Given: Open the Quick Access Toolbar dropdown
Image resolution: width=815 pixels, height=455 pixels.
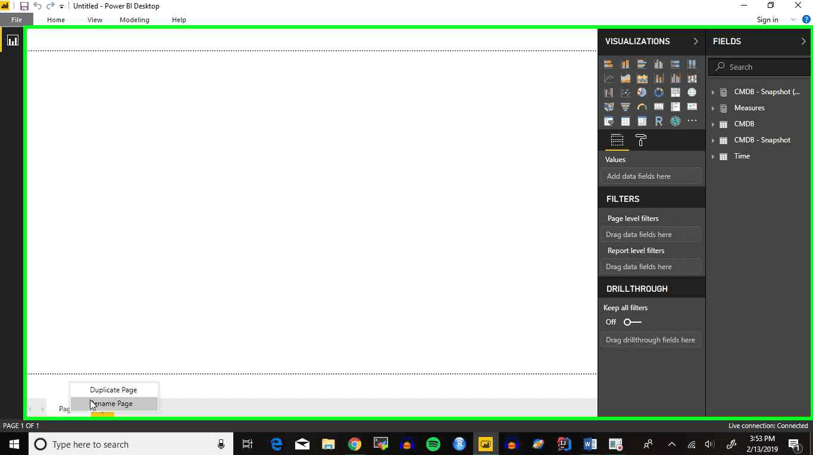Looking at the screenshot, I should click(x=61, y=6).
